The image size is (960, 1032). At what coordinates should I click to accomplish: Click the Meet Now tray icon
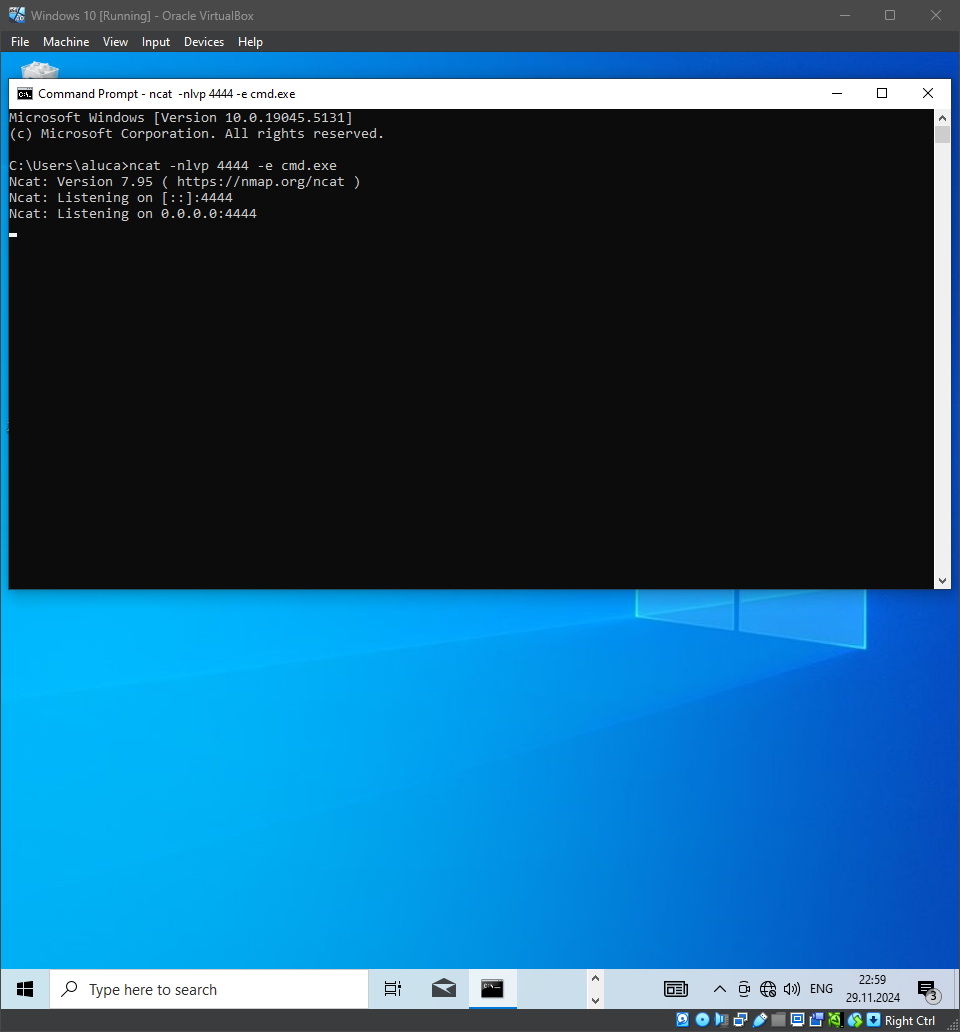coord(744,989)
